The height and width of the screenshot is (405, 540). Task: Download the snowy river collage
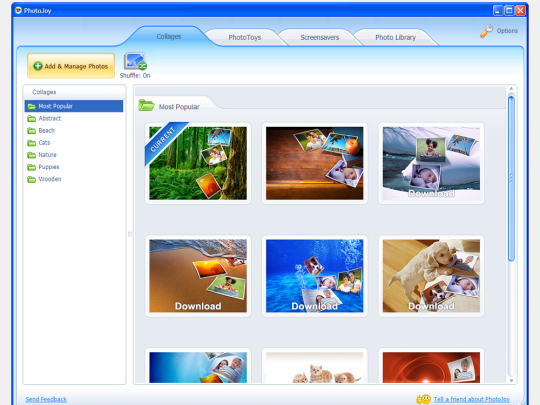431,163
